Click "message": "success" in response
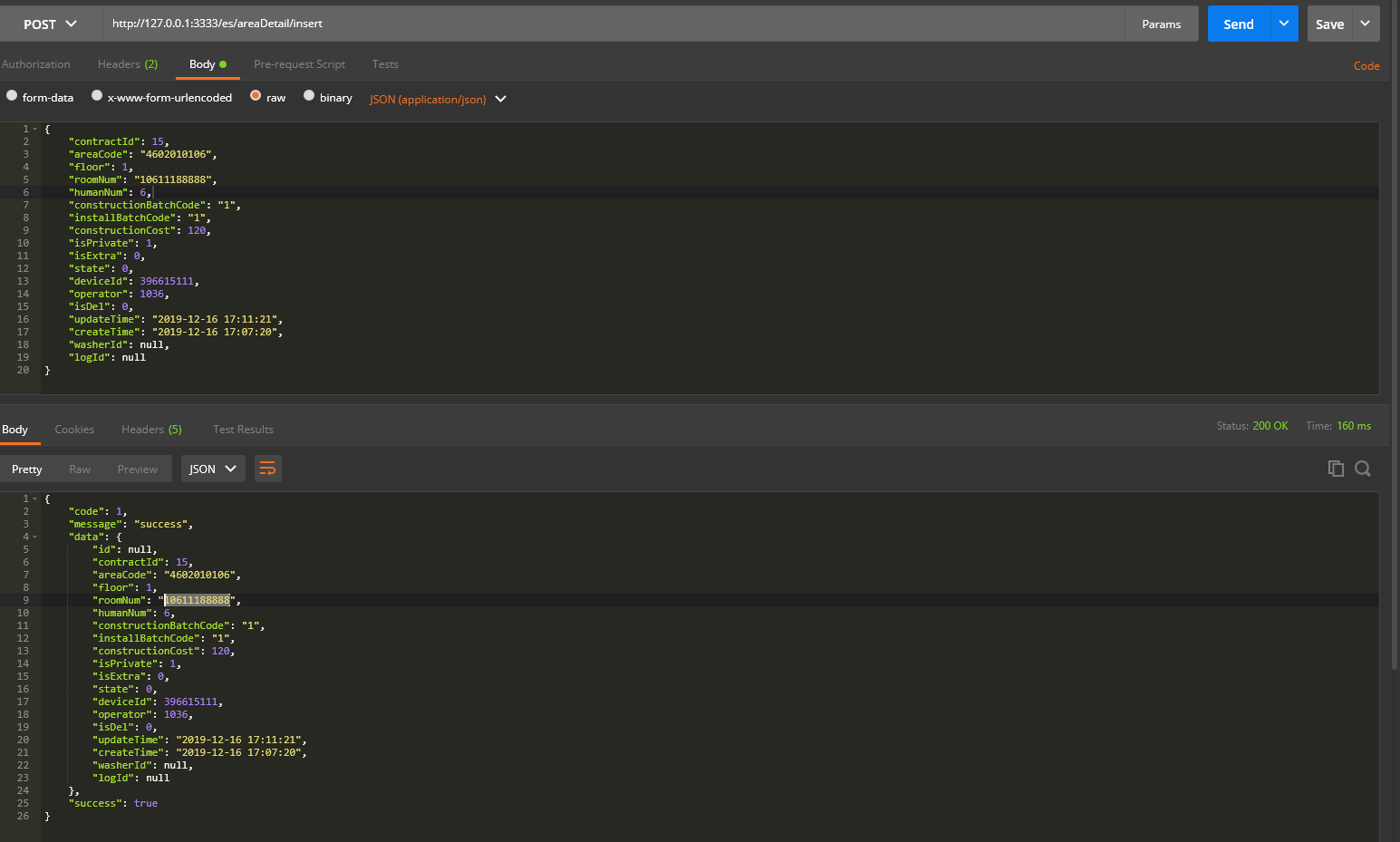 (130, 524)
